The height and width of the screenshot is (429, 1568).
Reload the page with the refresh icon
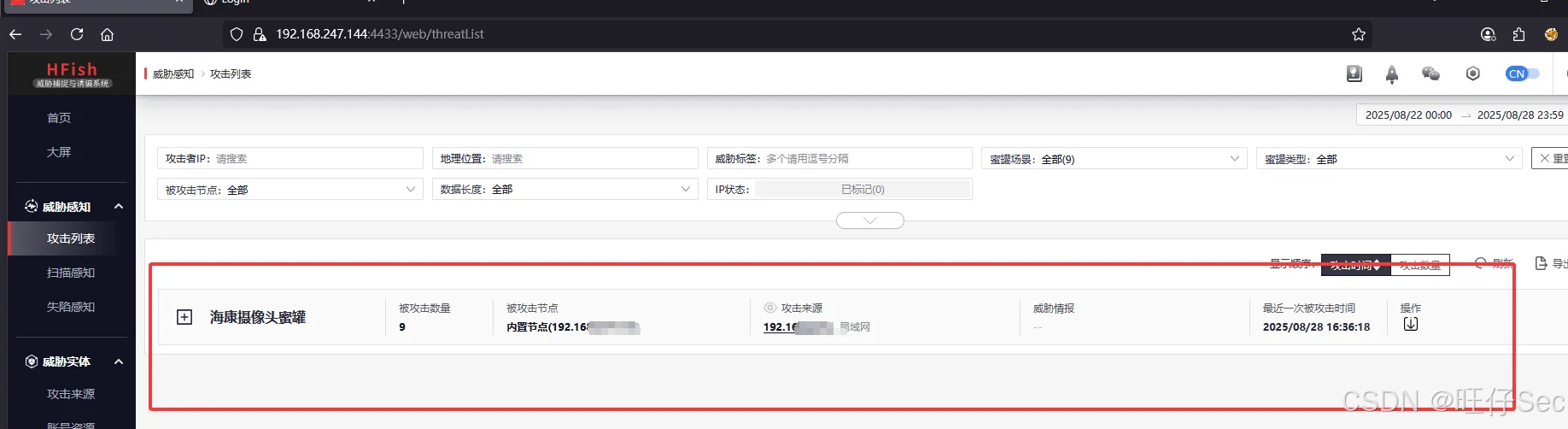point(77,34)
